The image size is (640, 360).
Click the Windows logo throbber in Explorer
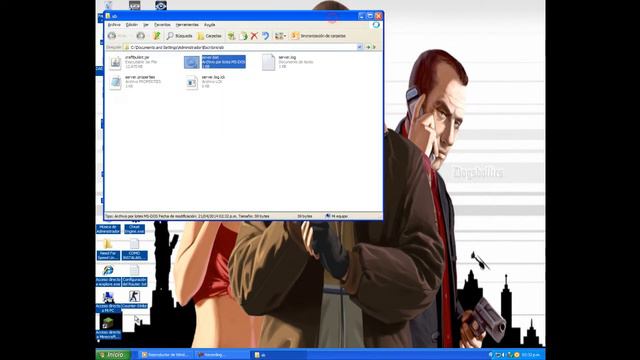point(376,25)
